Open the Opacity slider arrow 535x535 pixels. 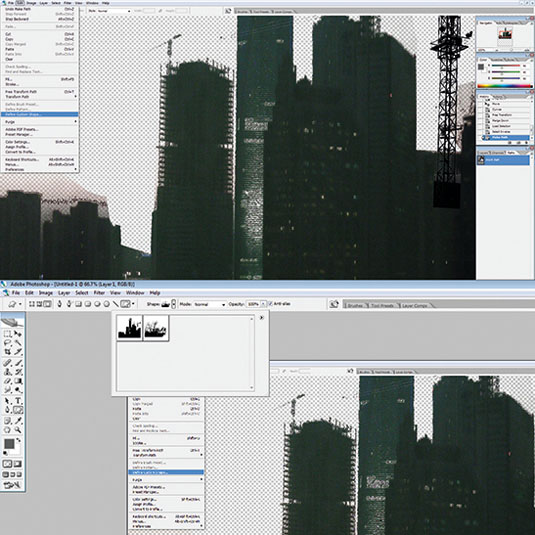point(263,304)
